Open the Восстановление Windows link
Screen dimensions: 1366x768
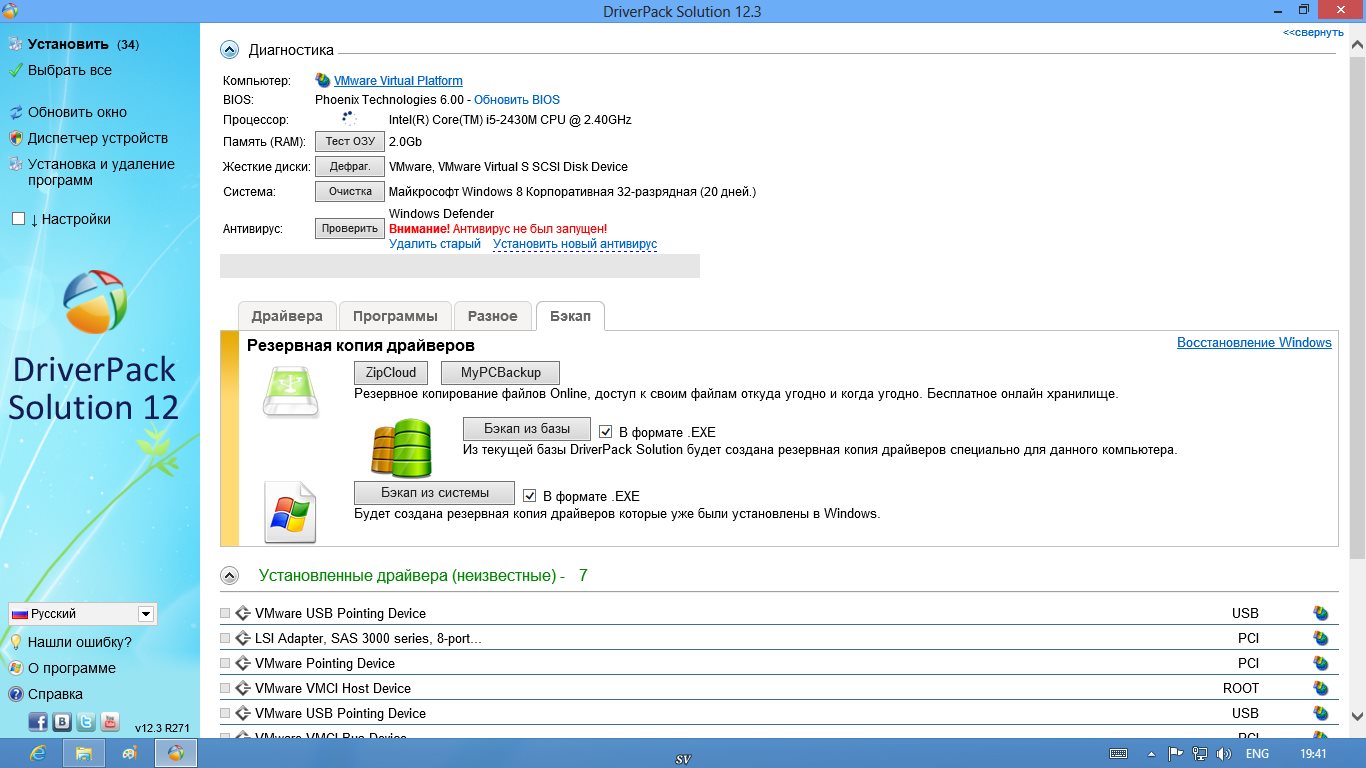[1254, 343]
